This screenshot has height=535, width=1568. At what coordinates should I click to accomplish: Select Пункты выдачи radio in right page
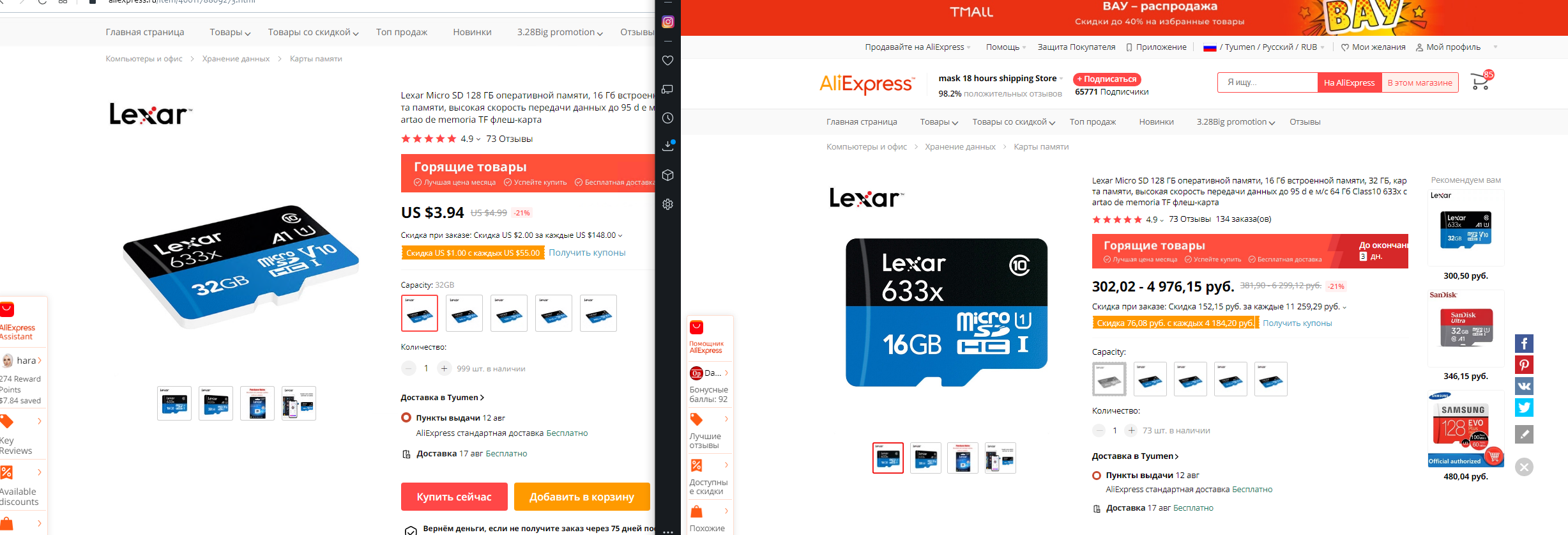pos(1097,476)
